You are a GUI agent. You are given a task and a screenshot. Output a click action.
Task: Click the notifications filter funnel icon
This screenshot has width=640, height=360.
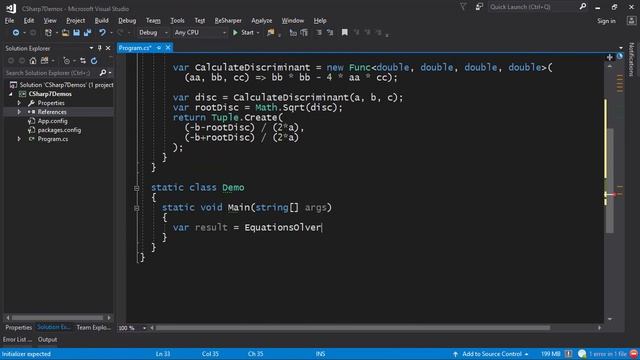[463, 7]
